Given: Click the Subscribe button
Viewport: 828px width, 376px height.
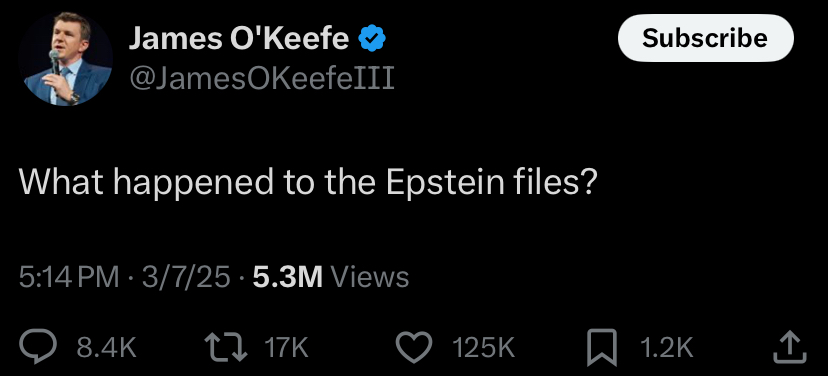Looking at the screenshot, I should (x=705, y=38).
